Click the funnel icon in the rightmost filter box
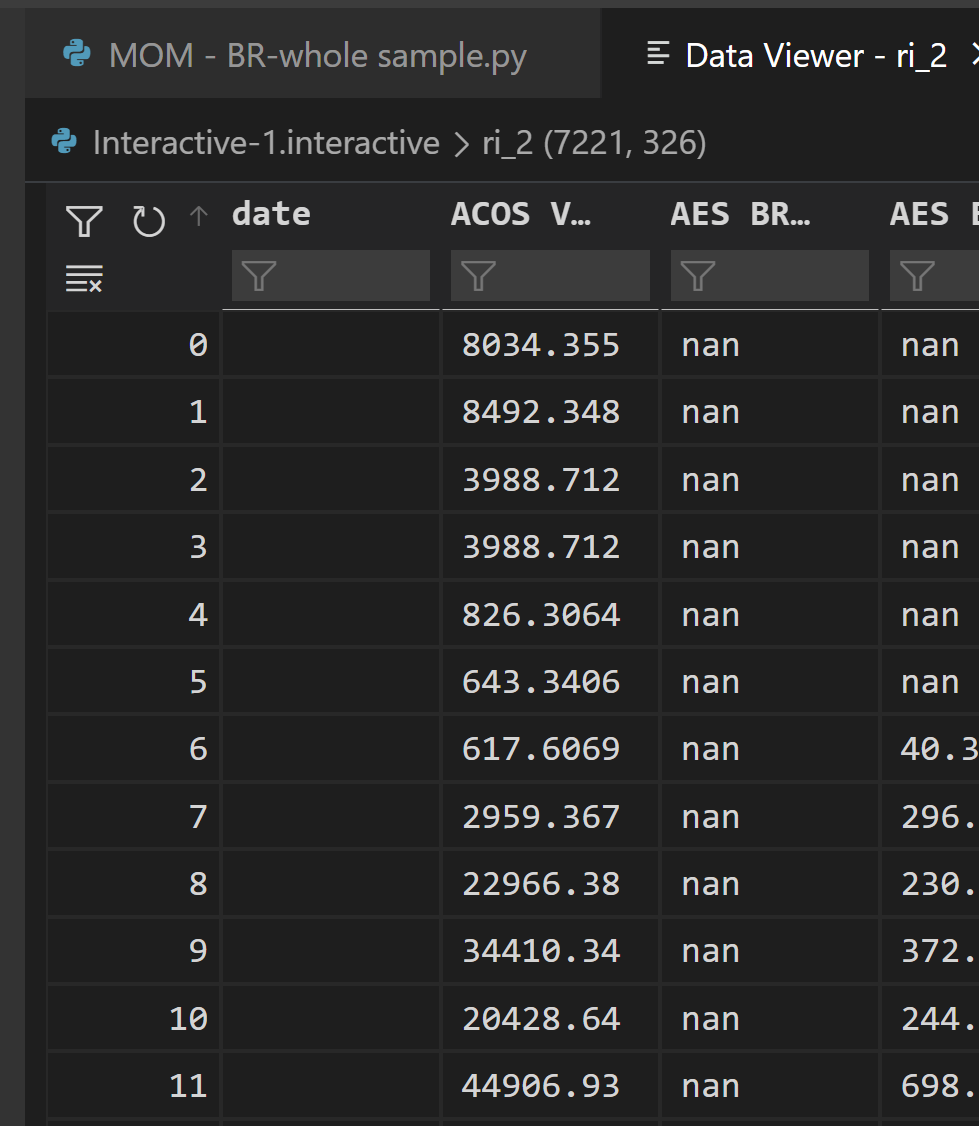979x1126 pixels. (x=916, y=277)
